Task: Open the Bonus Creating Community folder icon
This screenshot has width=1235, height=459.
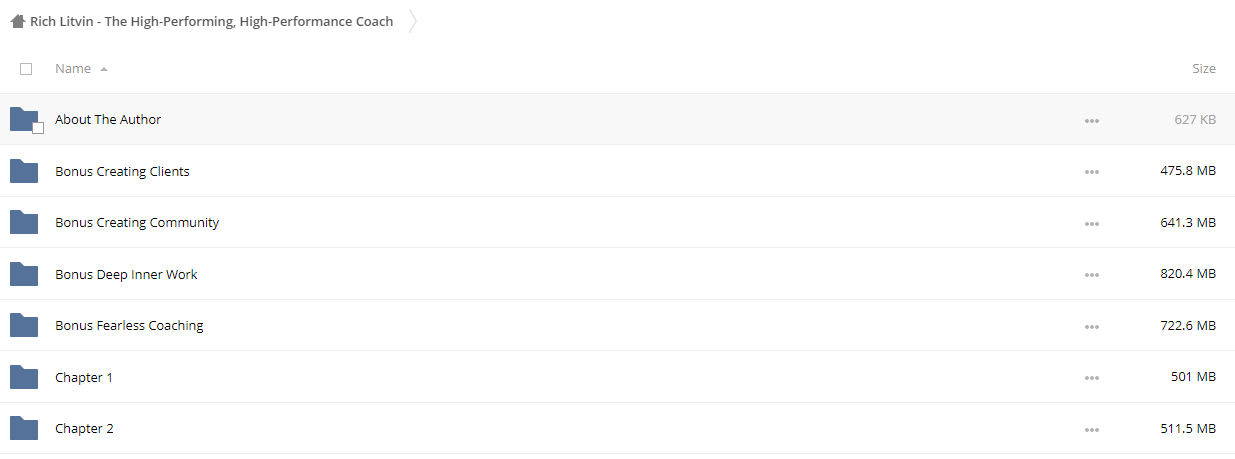Action: pyautogui.click(x=24, y=222)
